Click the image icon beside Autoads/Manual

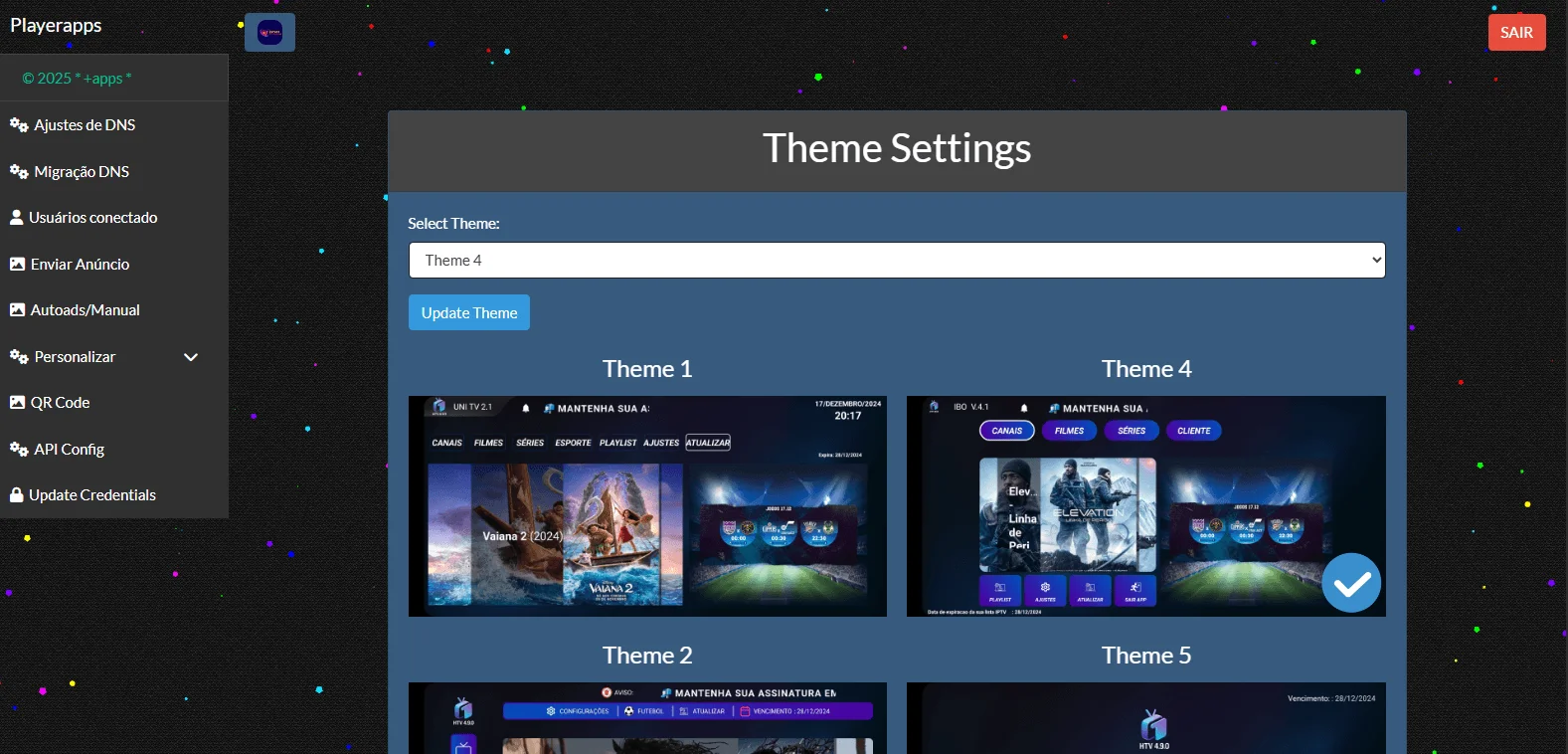click(17, 310)
